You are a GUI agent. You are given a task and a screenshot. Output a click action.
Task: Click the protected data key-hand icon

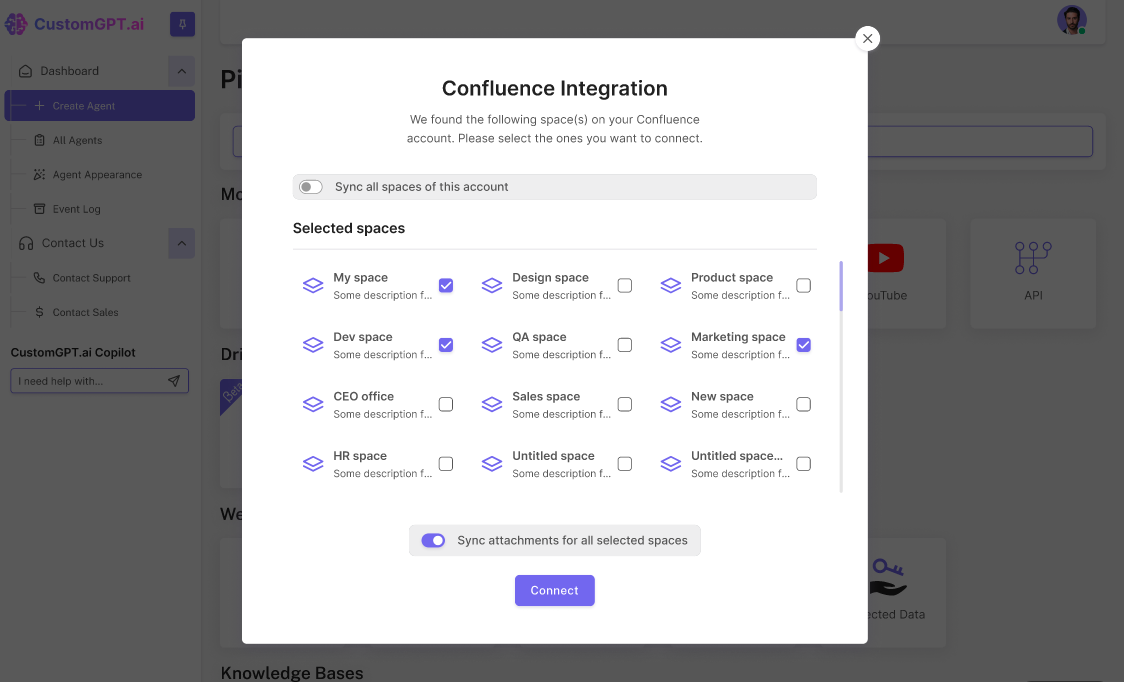[x=887, y=578]
